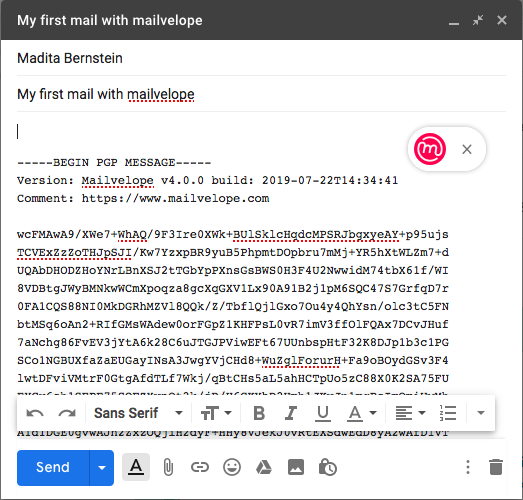Attach a file with paperclip icon
Viewport: 523px width, 500px height.
168,467
